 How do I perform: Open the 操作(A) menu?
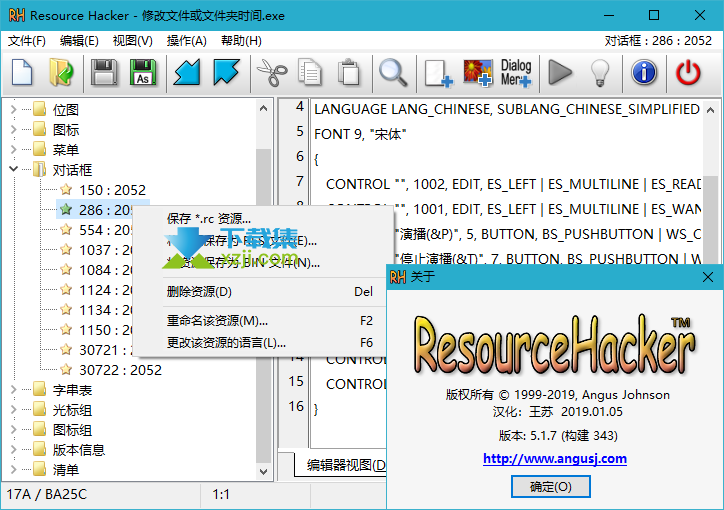(187, 41)
